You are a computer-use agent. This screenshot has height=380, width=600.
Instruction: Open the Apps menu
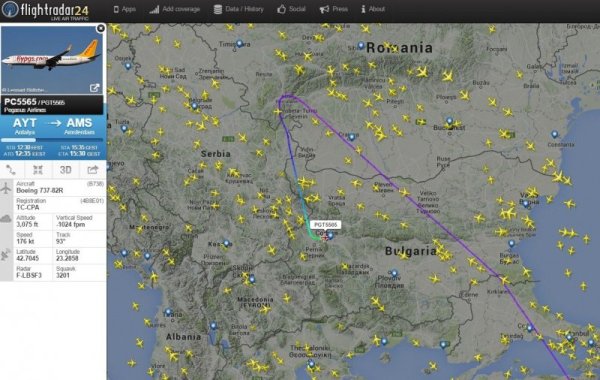[125, 9]
